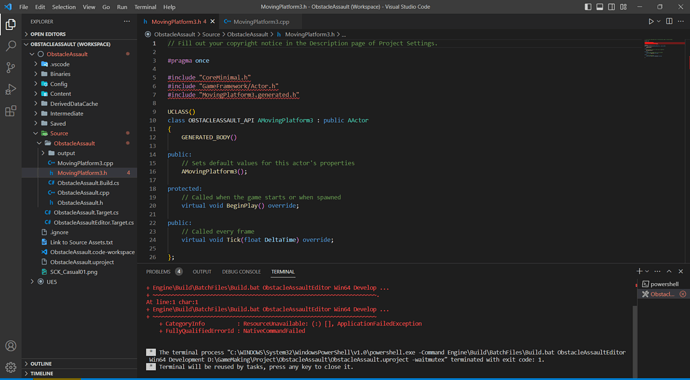This screenshot has height=380, width=690.
Task: Open the View menu
Action: (x=89, y=7)
